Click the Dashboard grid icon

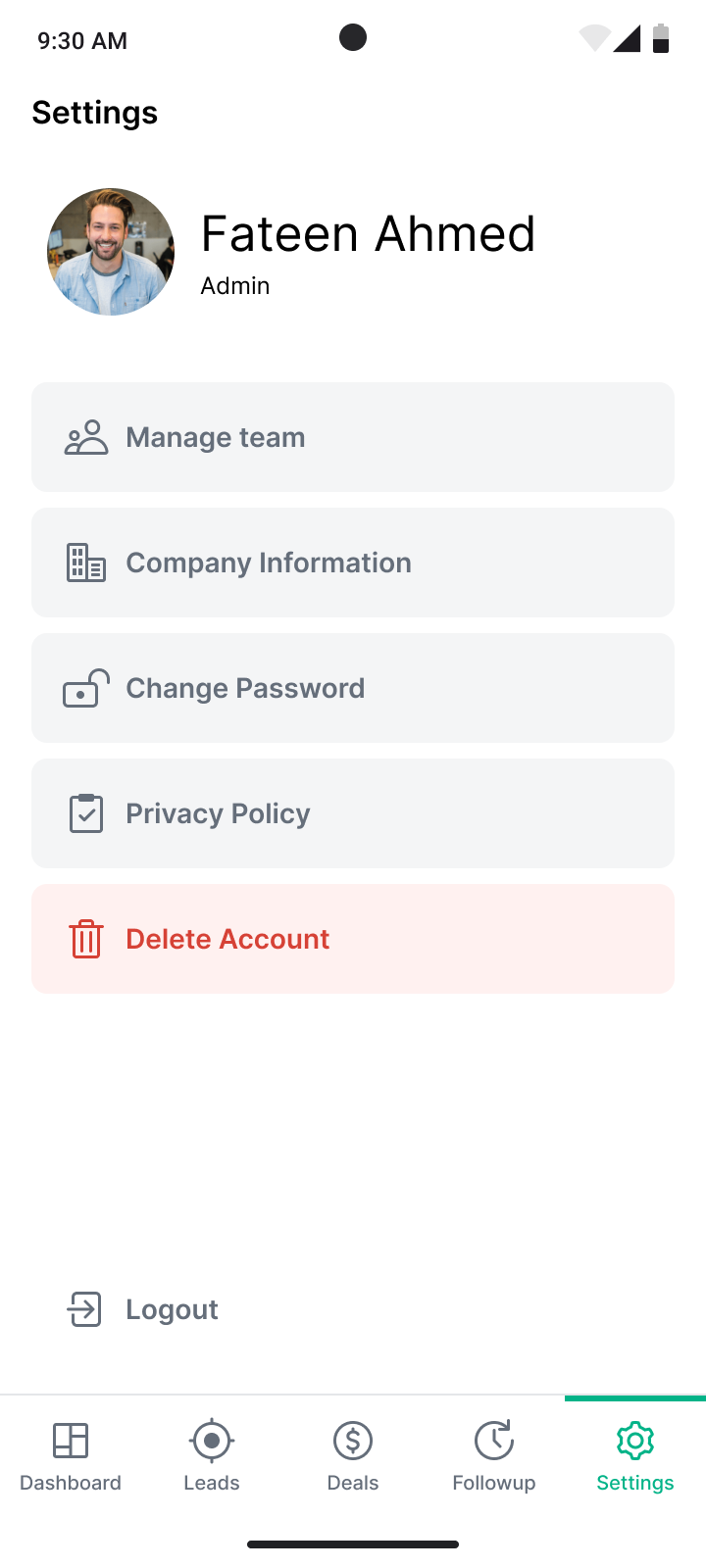(71, 1441)
